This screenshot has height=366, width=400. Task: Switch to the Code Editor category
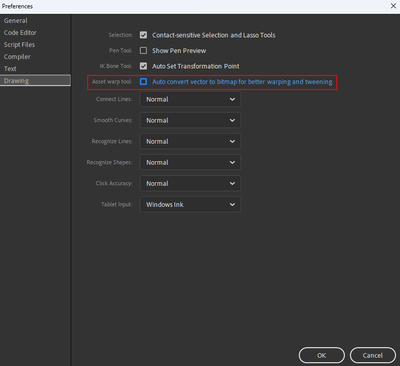[20, 33]
